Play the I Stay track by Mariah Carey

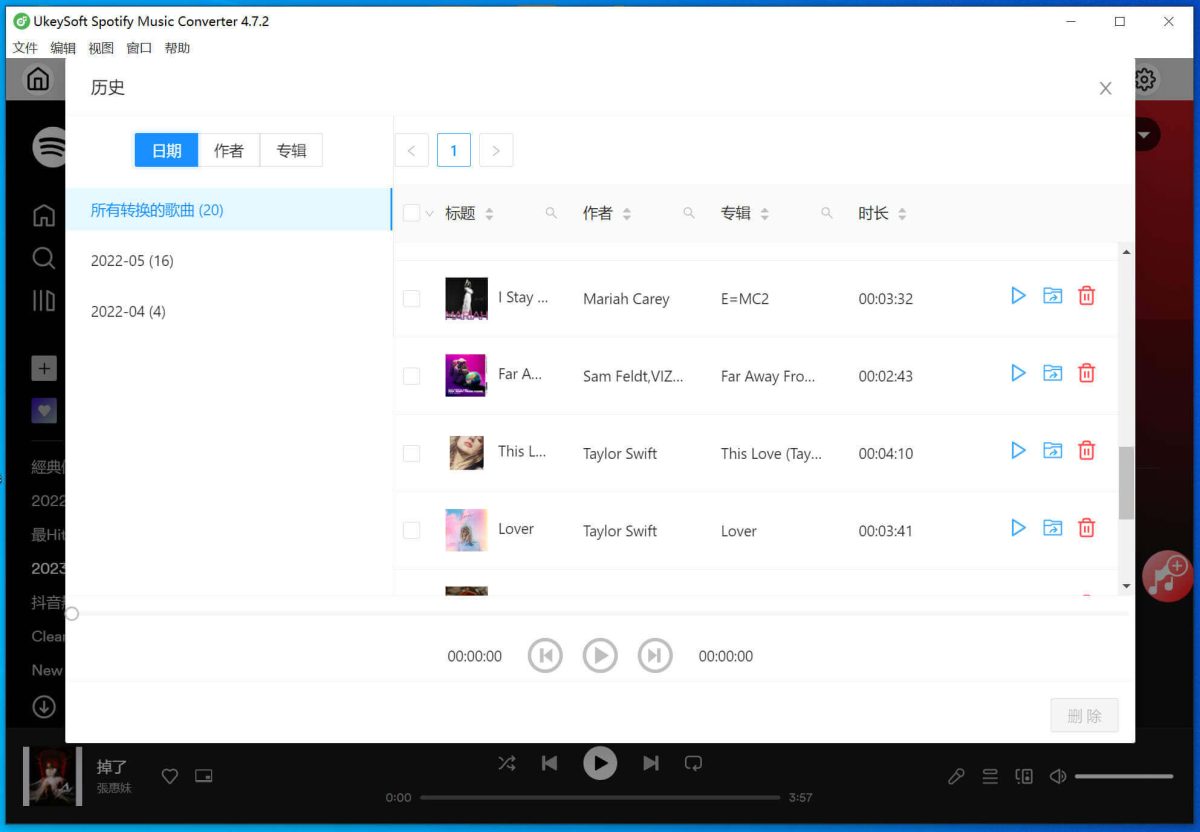click(x=1018, y=296)
